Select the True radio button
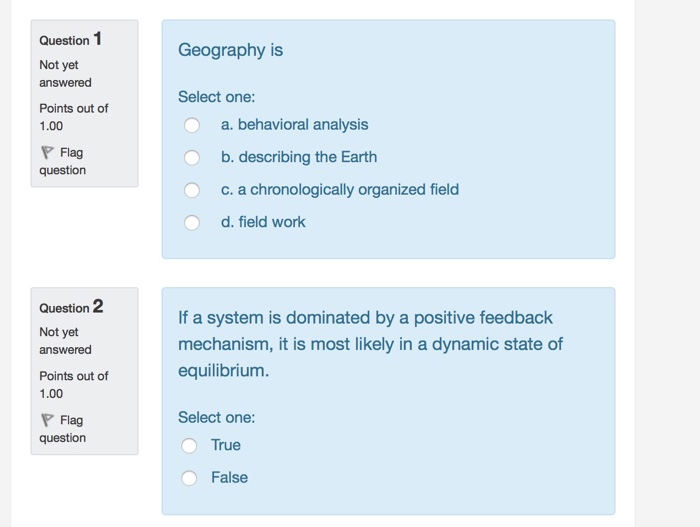700x527 pixels. click(x=189, y=445)
